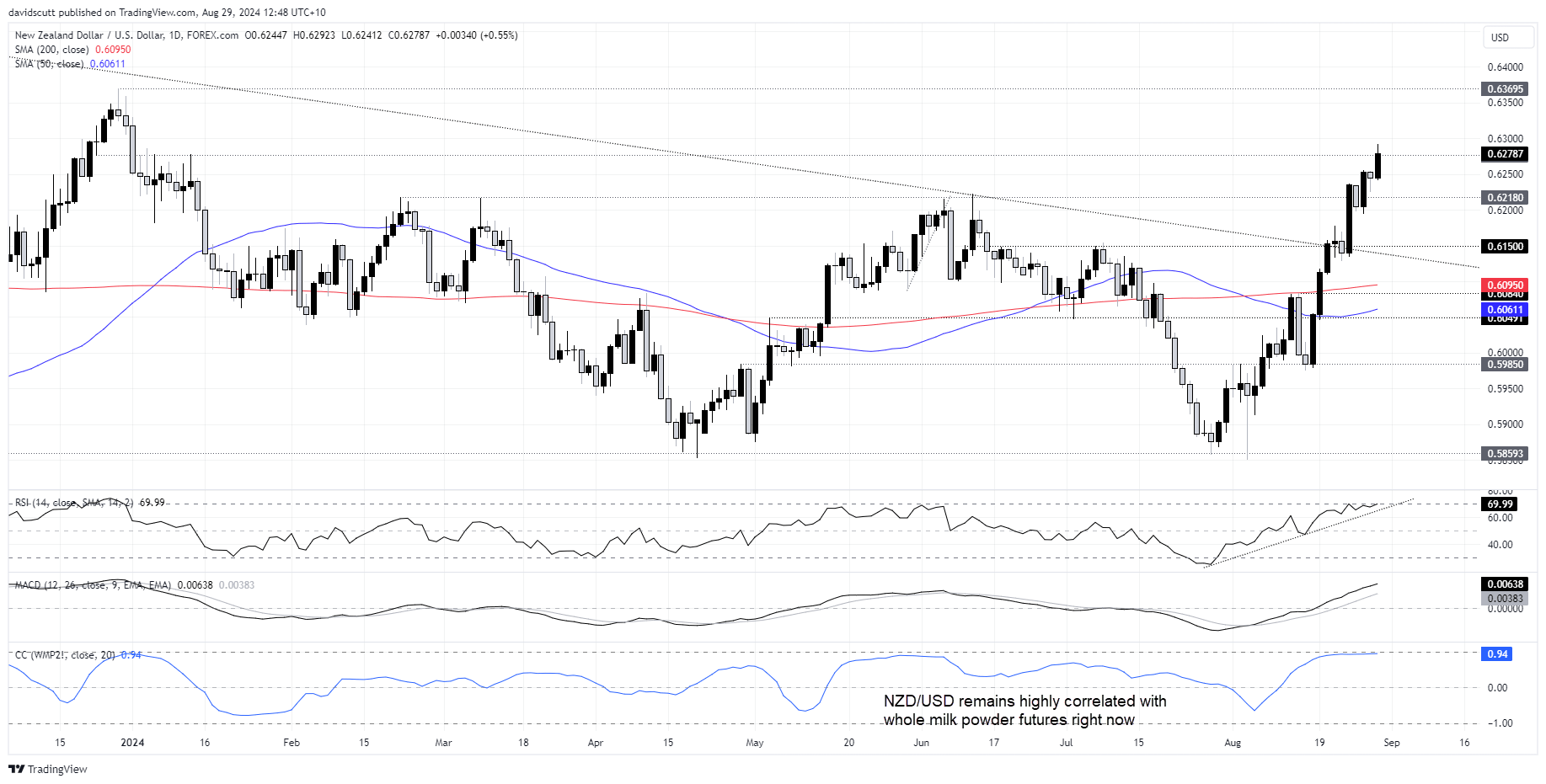Click the blue 0.60611 SMA price label
This screenshot has width=1546, height=784.
click(x=1505, y=310)
